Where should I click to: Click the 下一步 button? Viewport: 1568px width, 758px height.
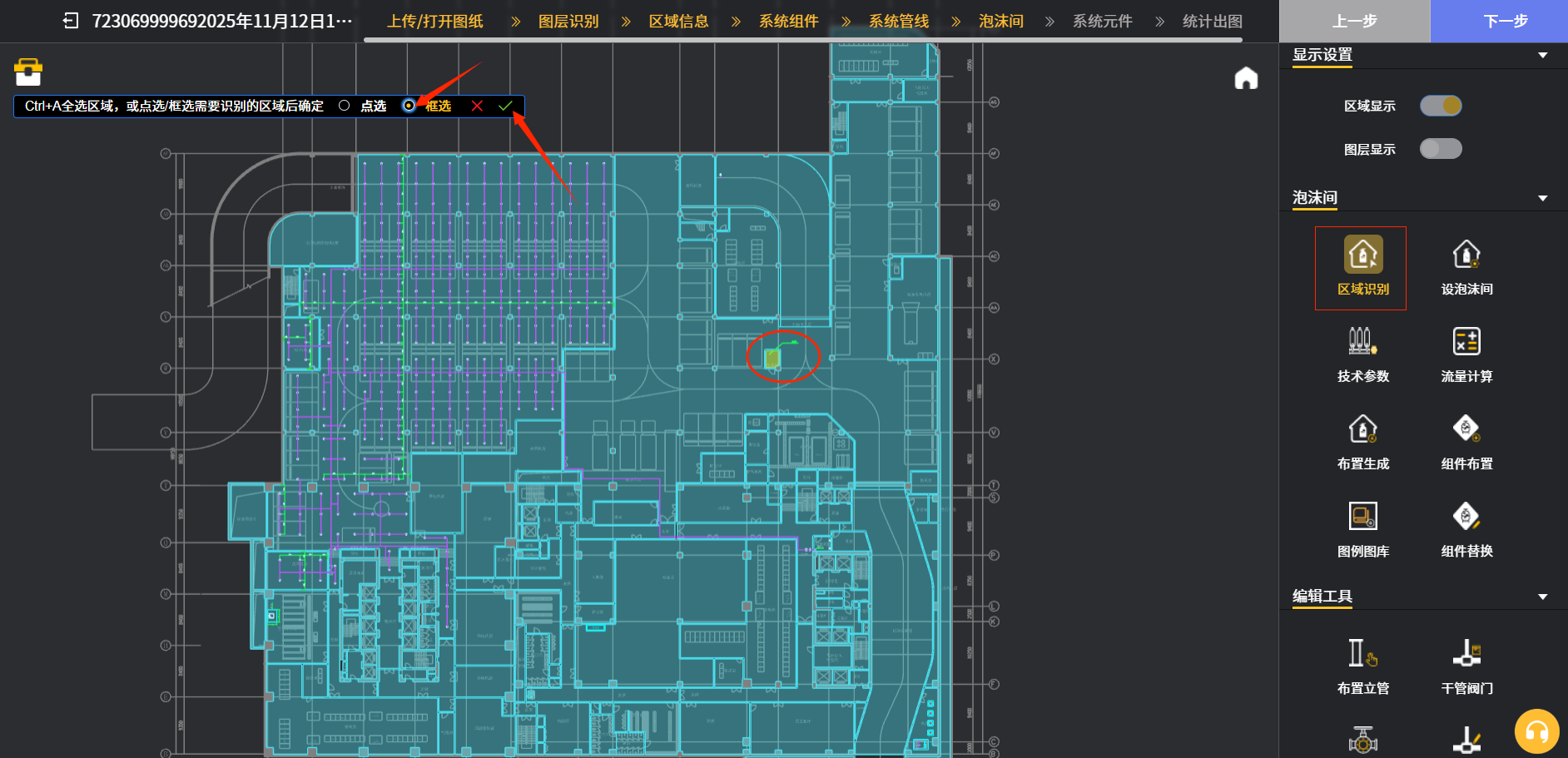coord(1505,22)
